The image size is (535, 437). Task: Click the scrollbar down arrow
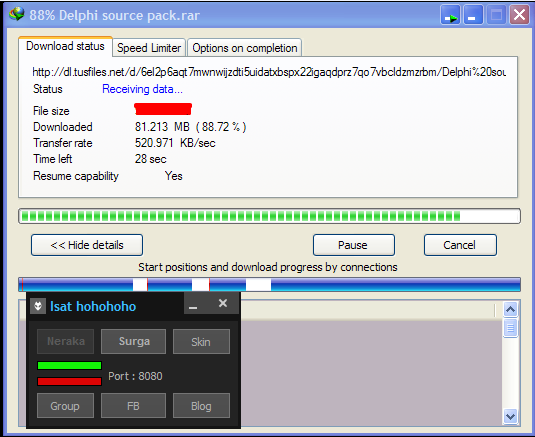click(510, 417)
